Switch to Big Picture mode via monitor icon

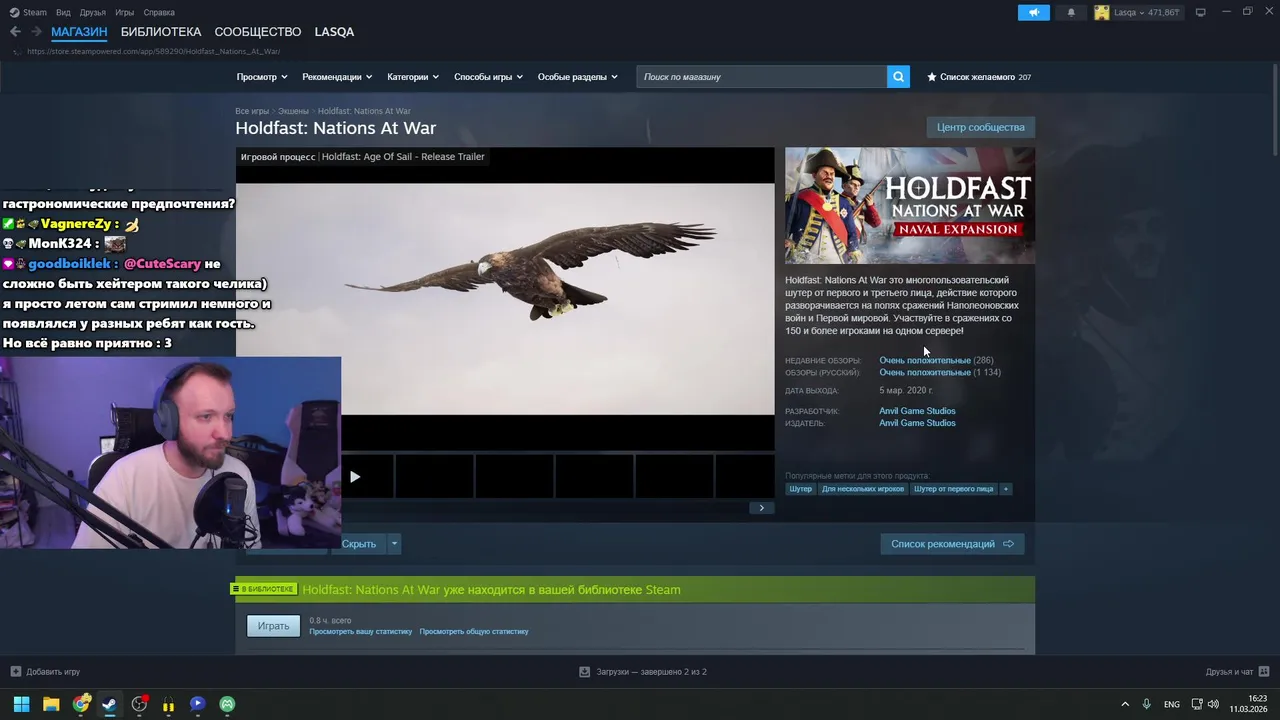click(1200, 12)
